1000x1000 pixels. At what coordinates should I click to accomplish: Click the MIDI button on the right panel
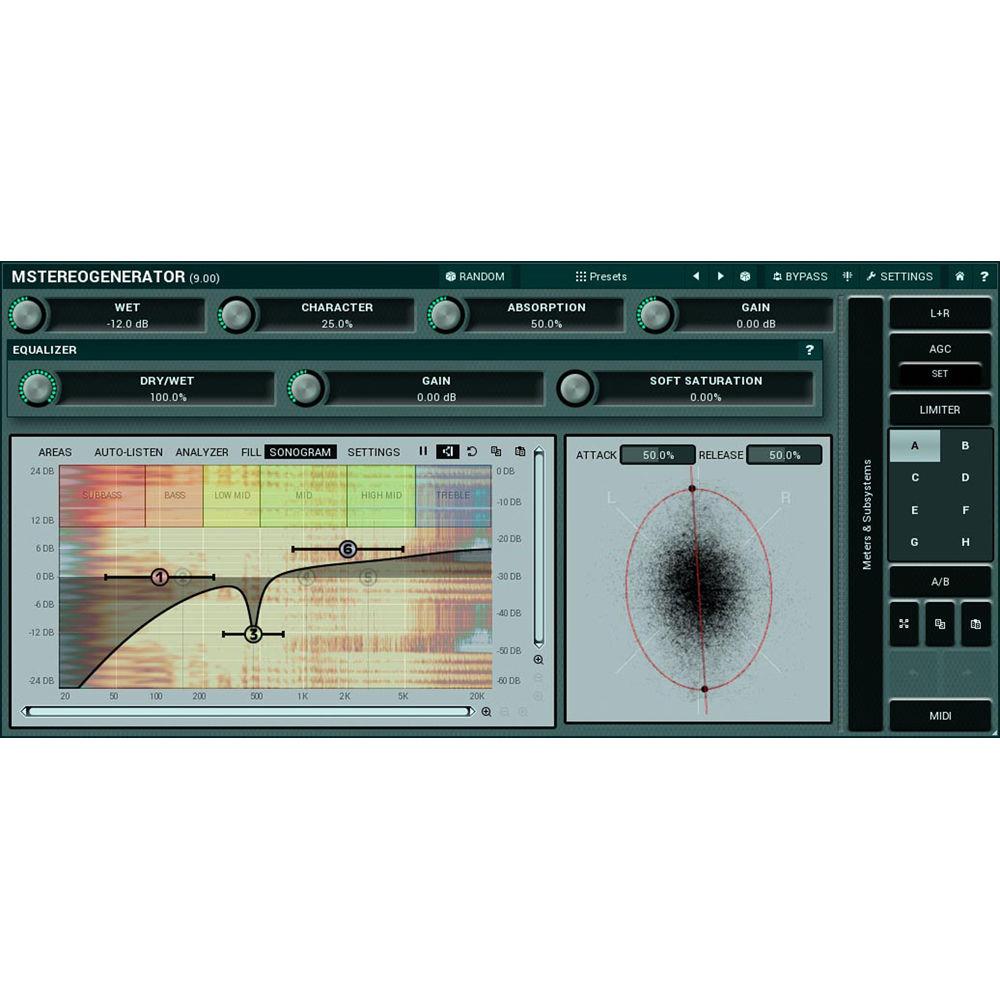[938, 715]
